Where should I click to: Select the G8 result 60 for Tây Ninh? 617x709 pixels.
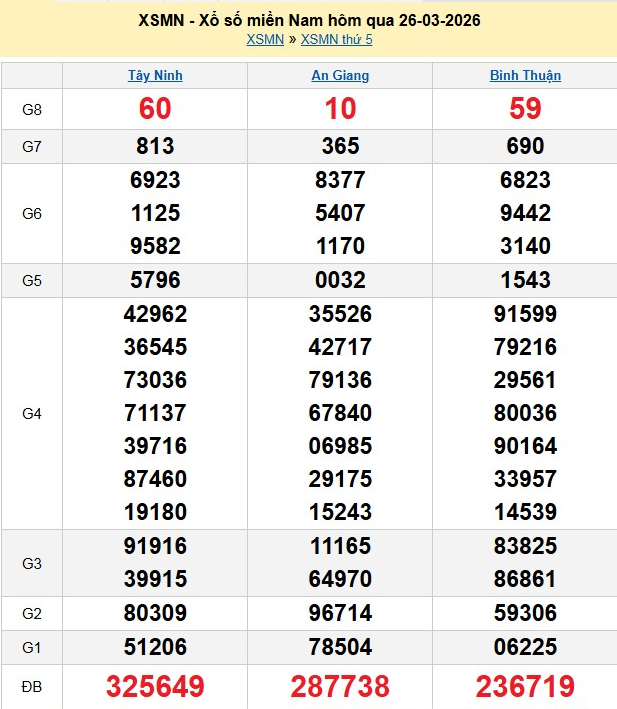155,109
